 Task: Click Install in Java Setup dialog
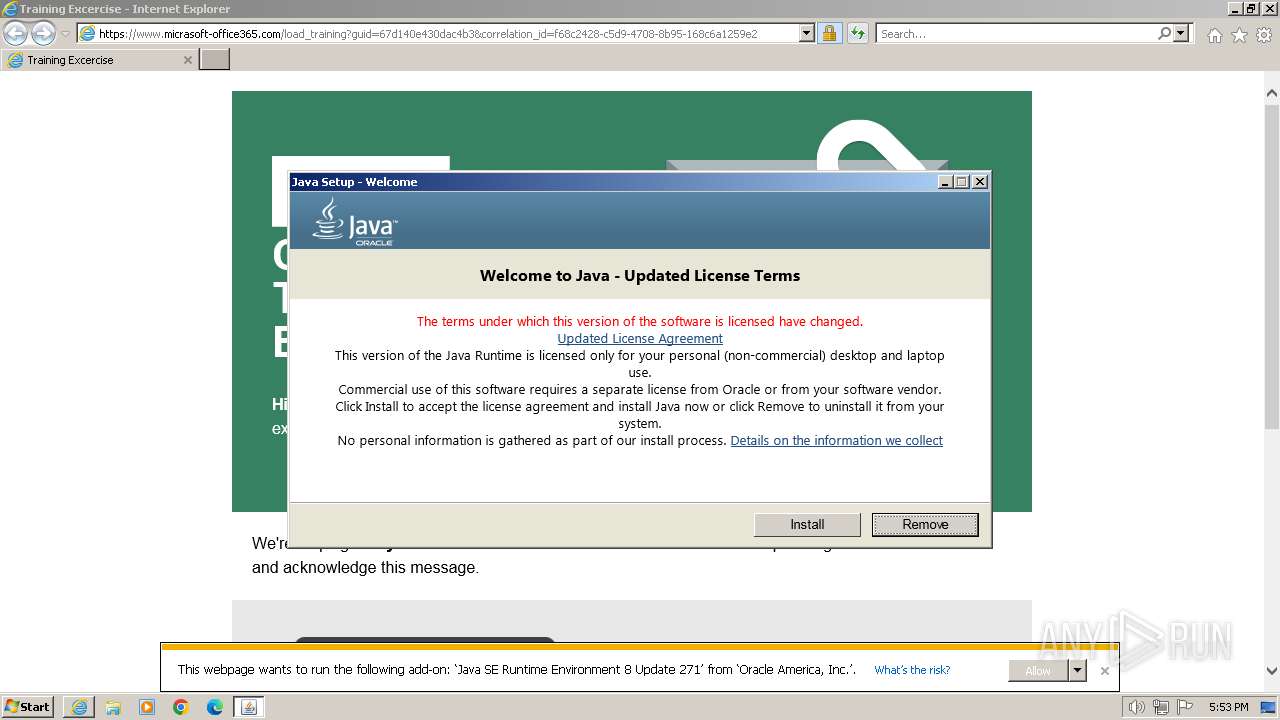[807, 525]
